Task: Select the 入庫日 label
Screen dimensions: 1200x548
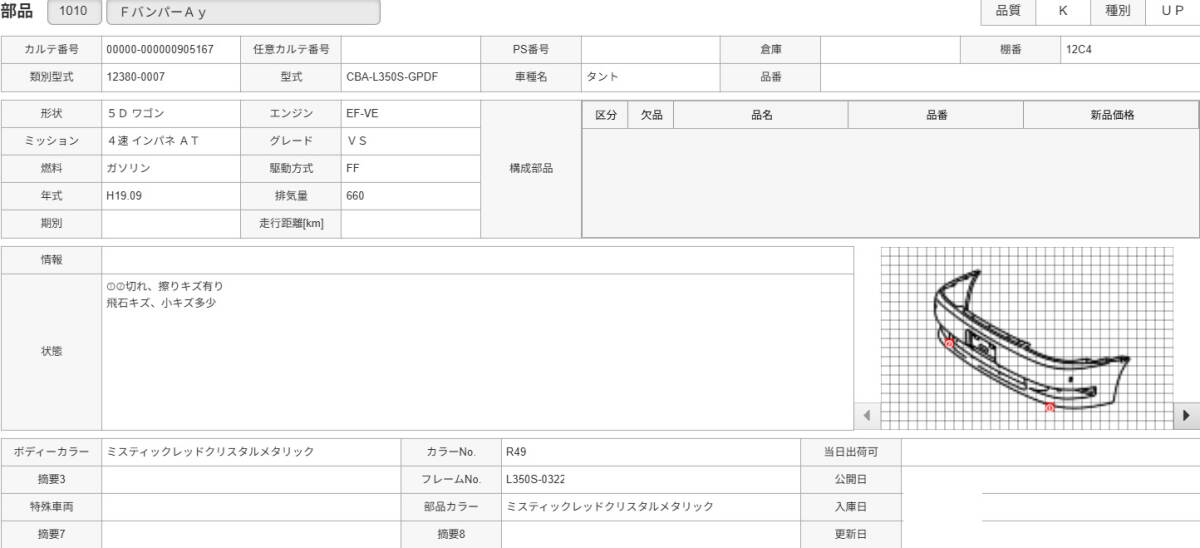Action: (851, 507)
